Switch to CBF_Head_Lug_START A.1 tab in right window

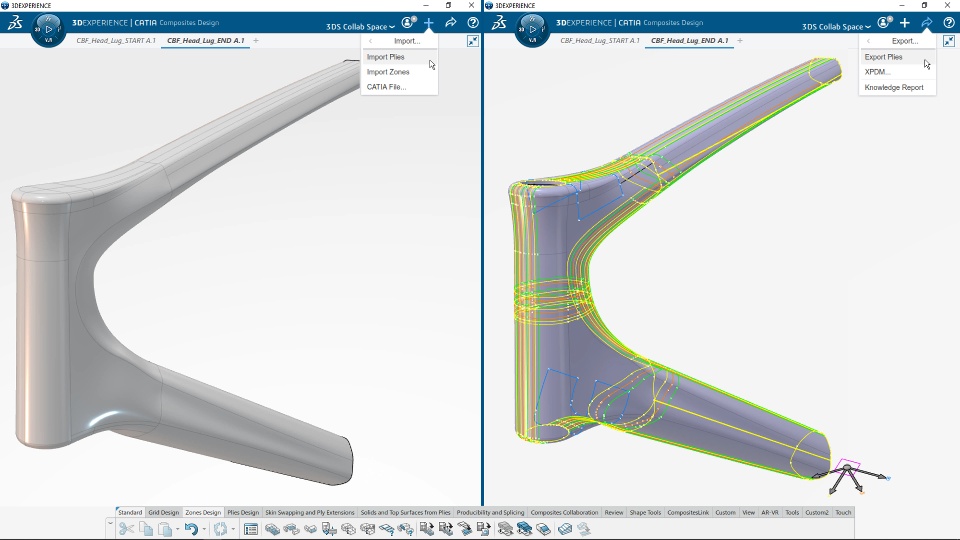(x=599, y=40)
